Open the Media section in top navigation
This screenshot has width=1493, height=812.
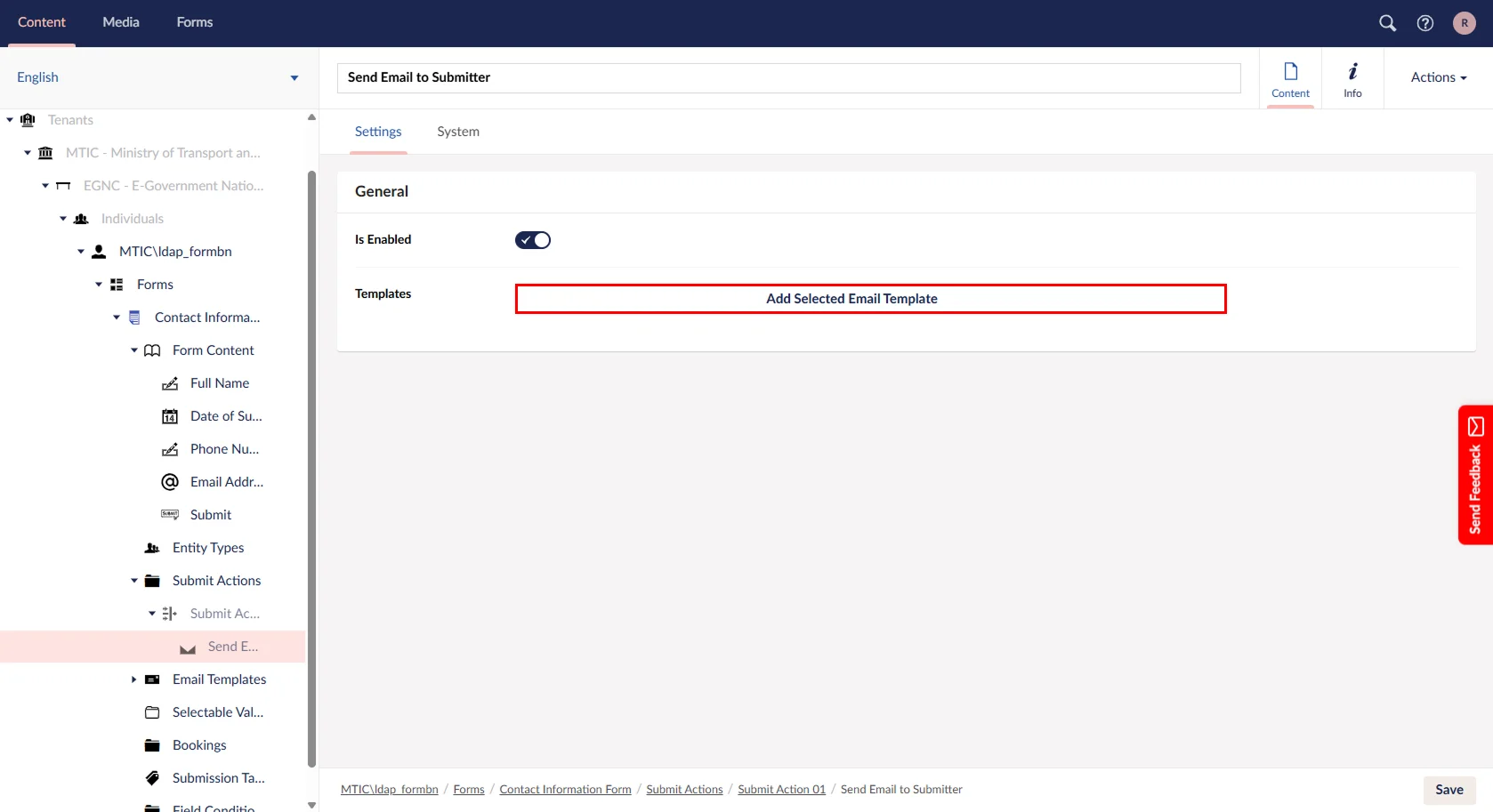[121, 22]
